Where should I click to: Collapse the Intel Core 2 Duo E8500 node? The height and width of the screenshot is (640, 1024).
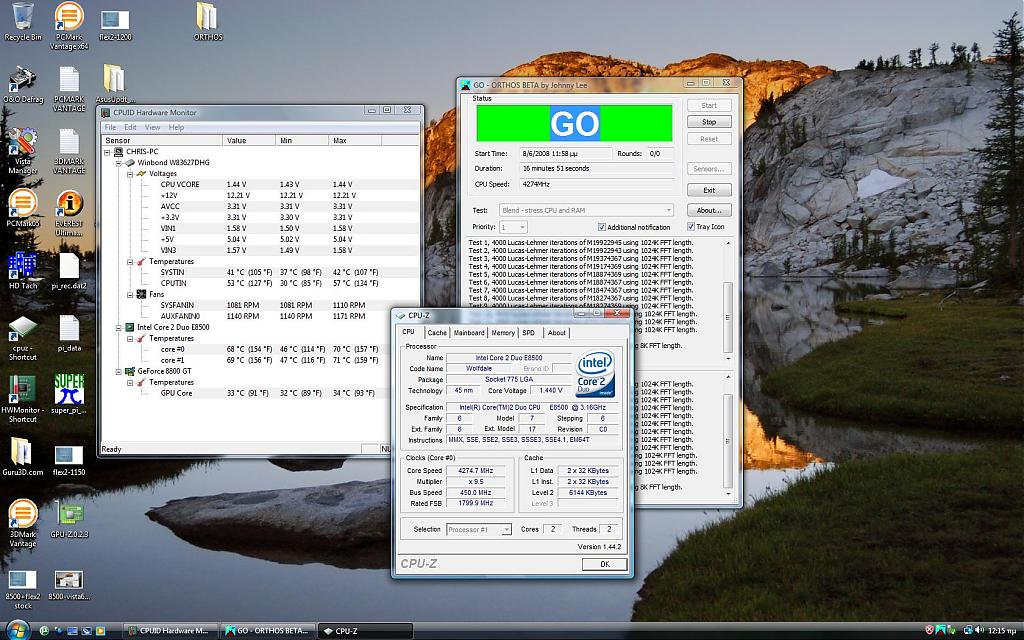[x=119, y=327]
